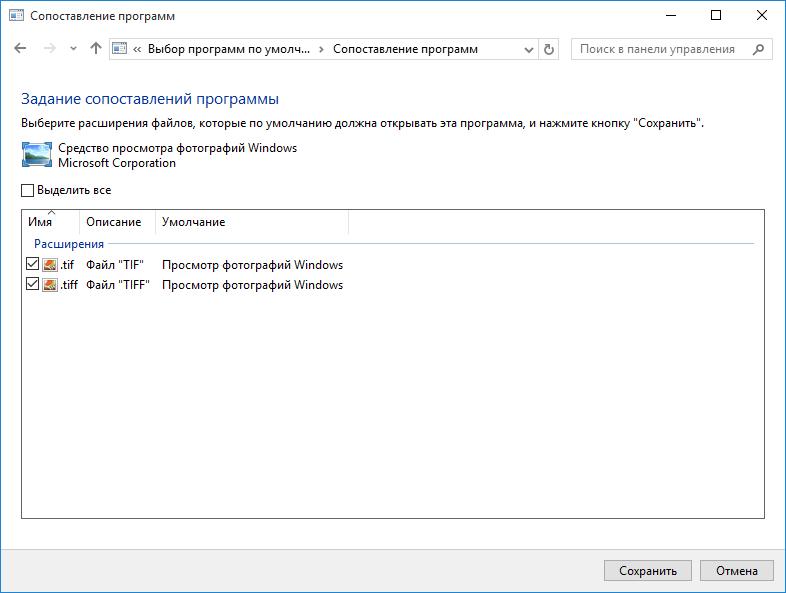Select the Файл "TIFF" description

[x=118, y=285]
